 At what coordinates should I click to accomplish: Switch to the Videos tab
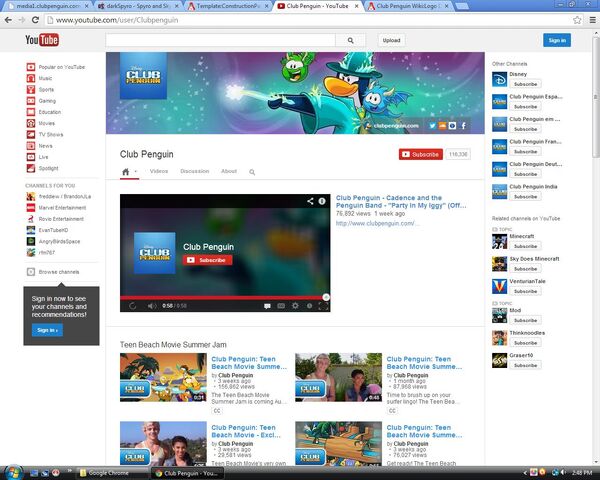[159, 171]
